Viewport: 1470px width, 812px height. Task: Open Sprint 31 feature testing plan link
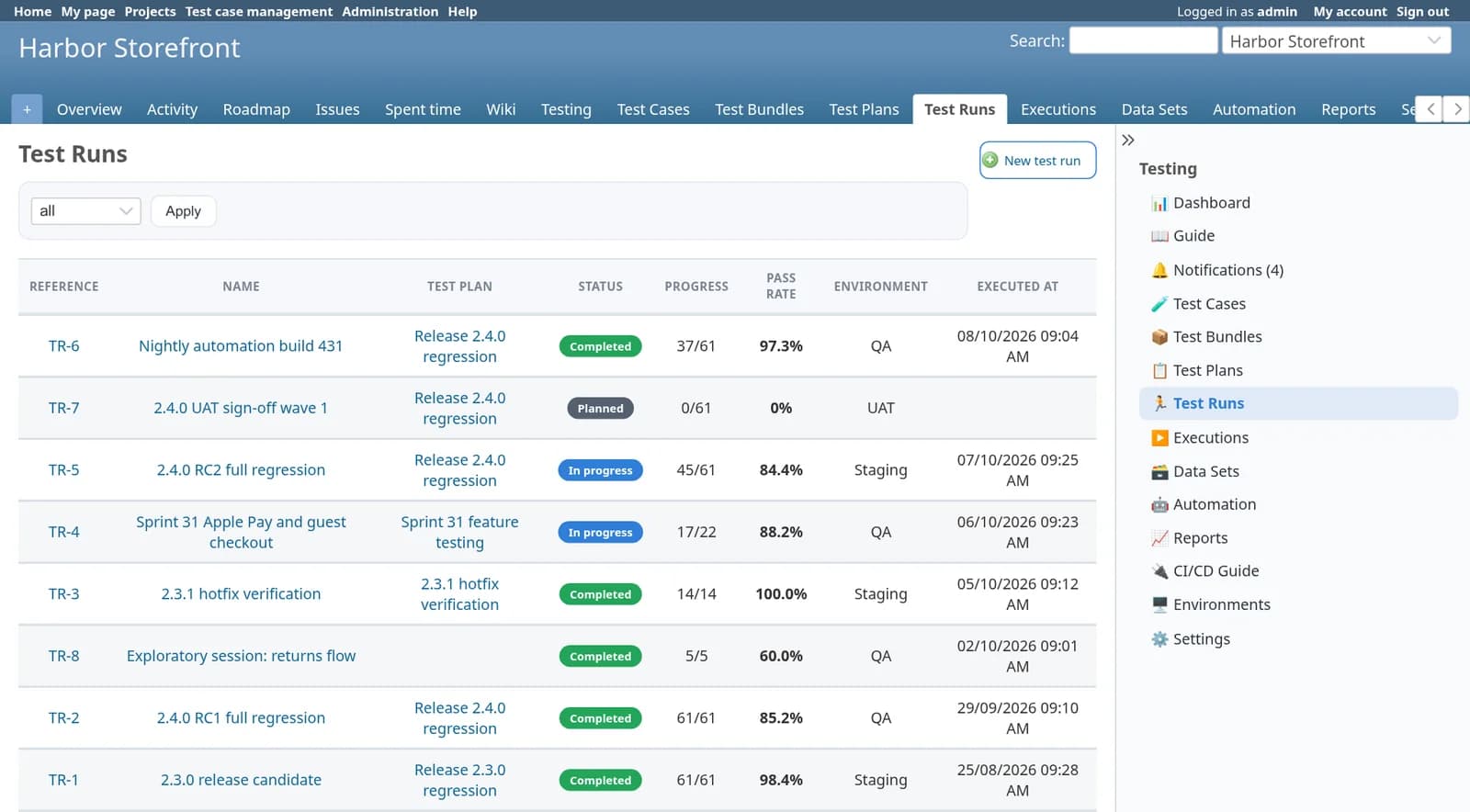(459, 532)
